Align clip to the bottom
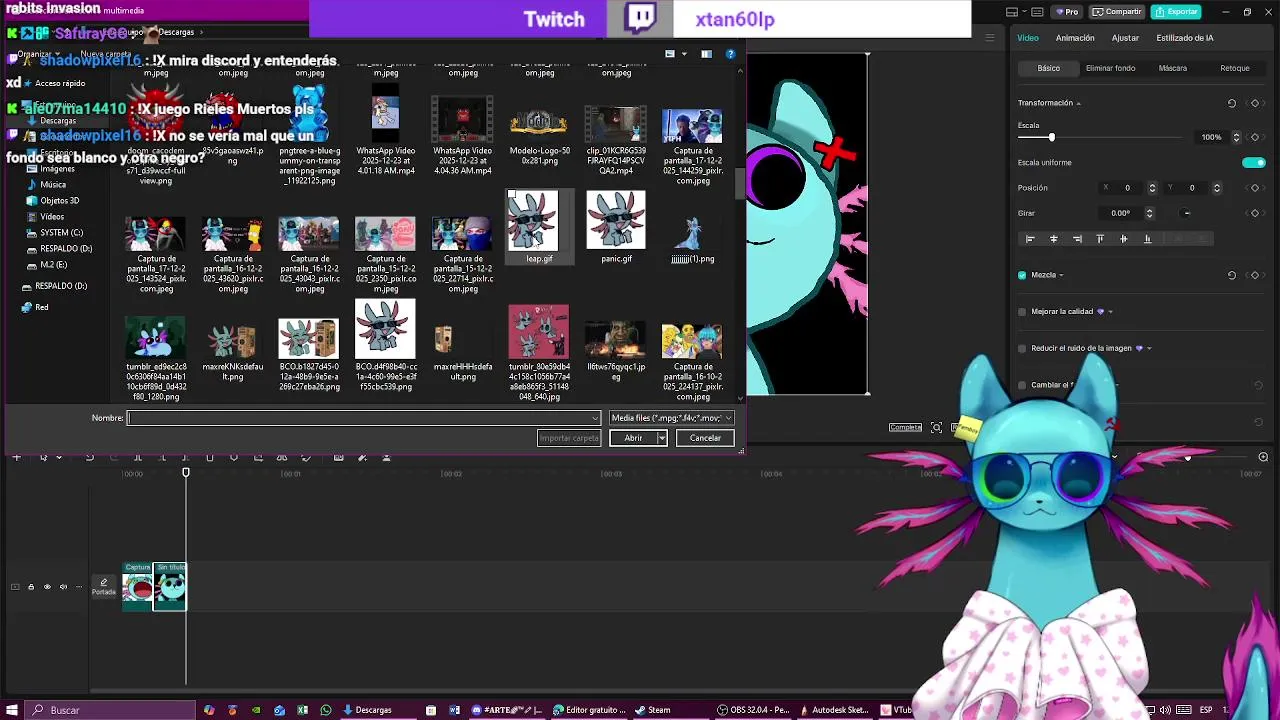This screenshot has height=720, width=1280. (x=1147, y=239)
